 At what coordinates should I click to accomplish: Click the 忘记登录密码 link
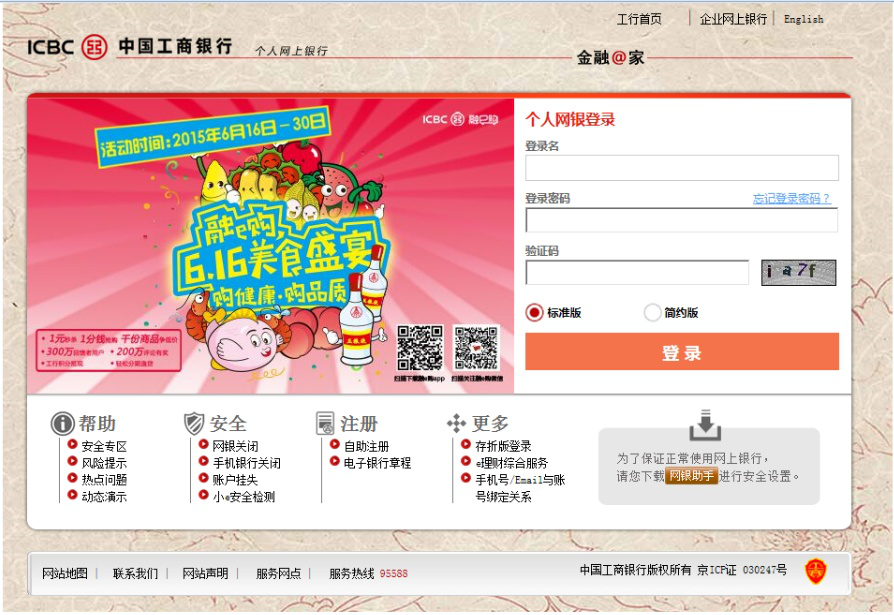pos(791,198)
